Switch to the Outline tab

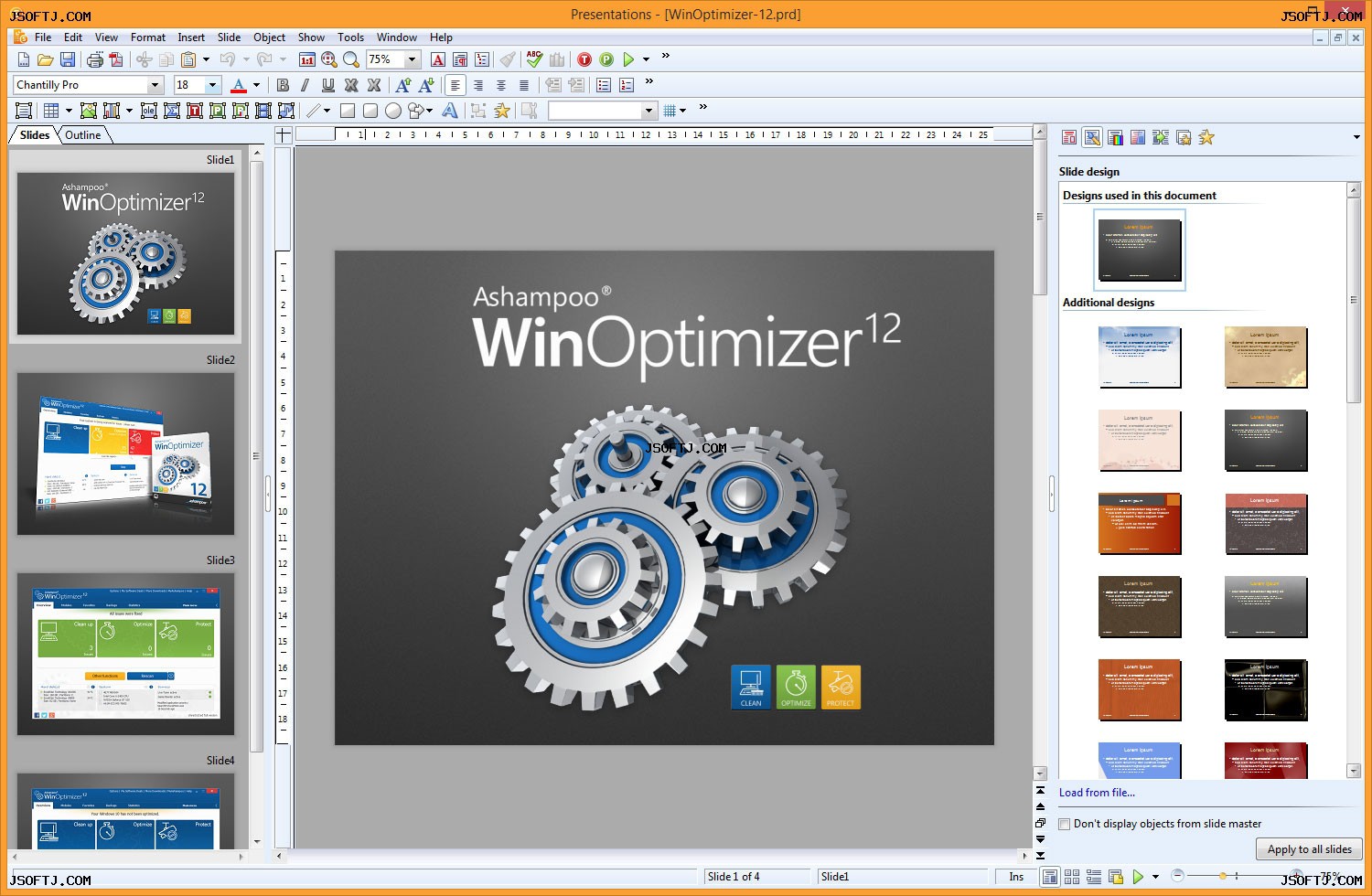click(83, 135)
